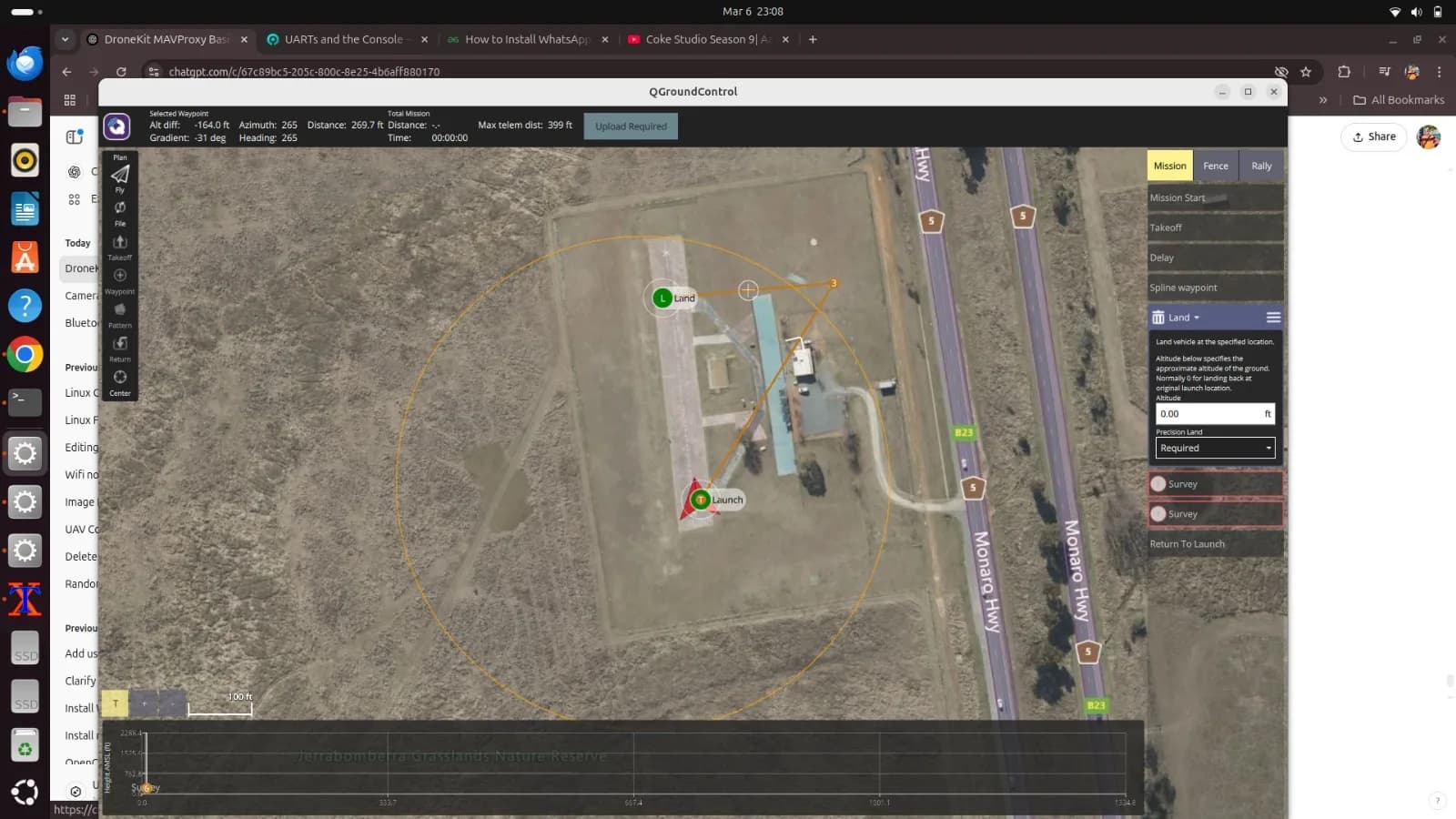Switch to Mission tab
This screenshot has width=1456, height=819.
point(1169,166)
